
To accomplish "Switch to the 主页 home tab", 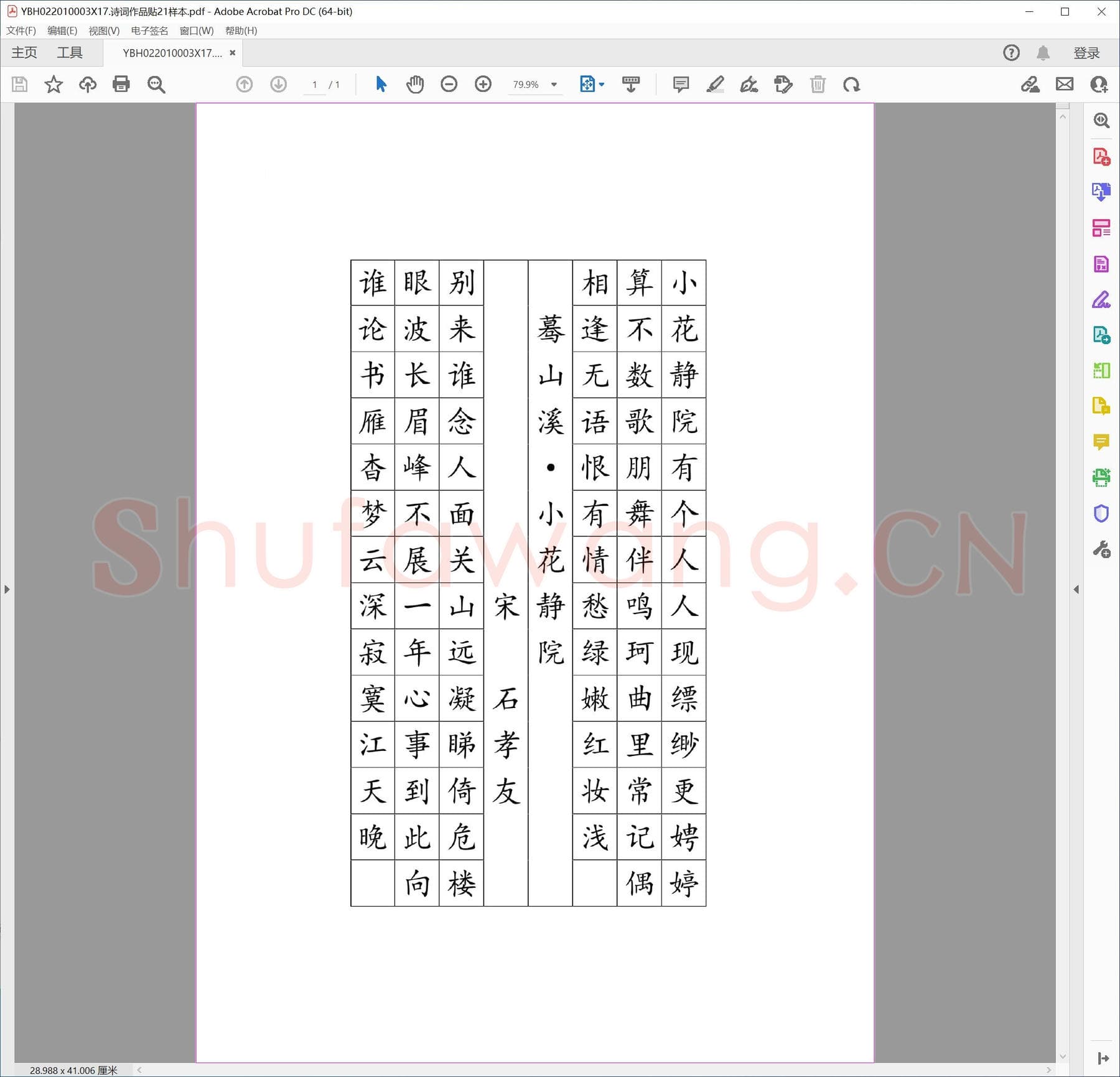I will 24,53.
